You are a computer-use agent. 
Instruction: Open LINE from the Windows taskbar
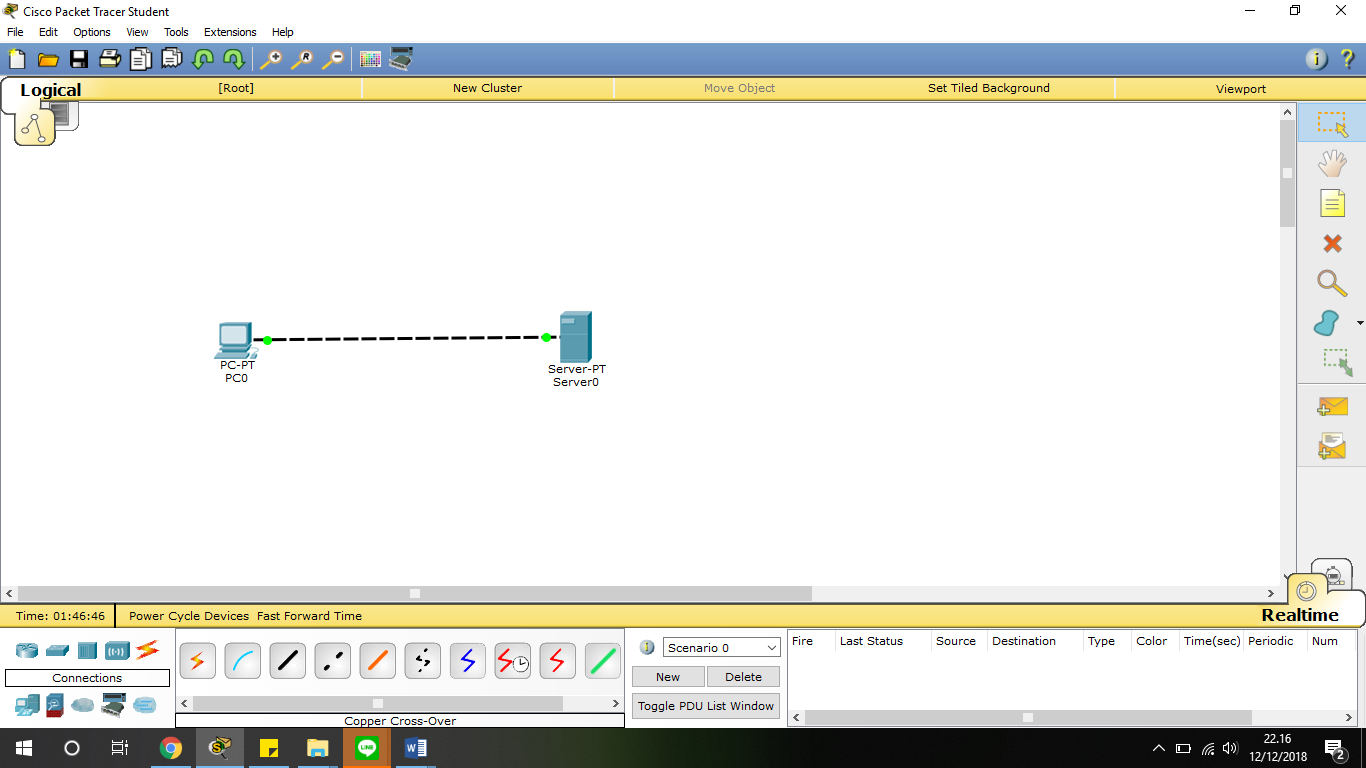[x=366, y=747]
